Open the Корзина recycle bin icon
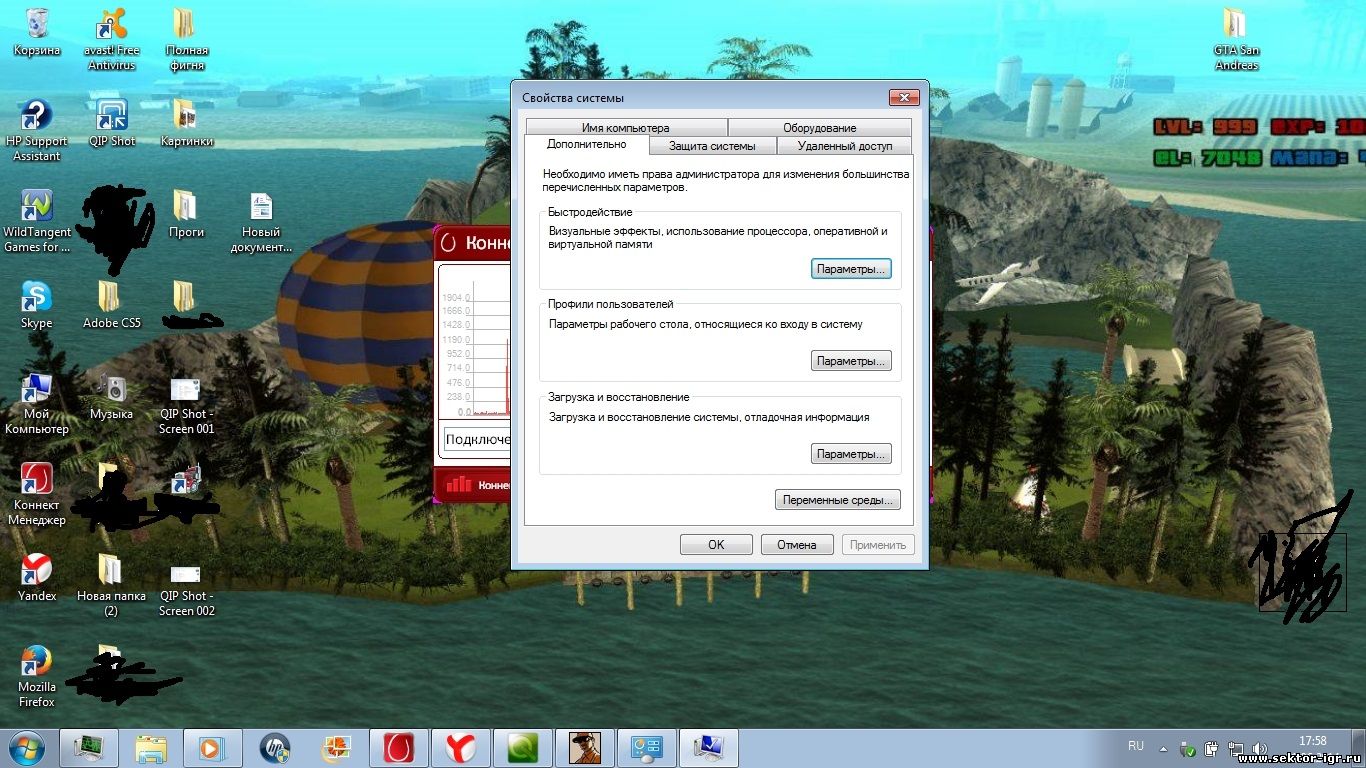This screenshot has height=768, width=1366. click(x=37, y=32)
